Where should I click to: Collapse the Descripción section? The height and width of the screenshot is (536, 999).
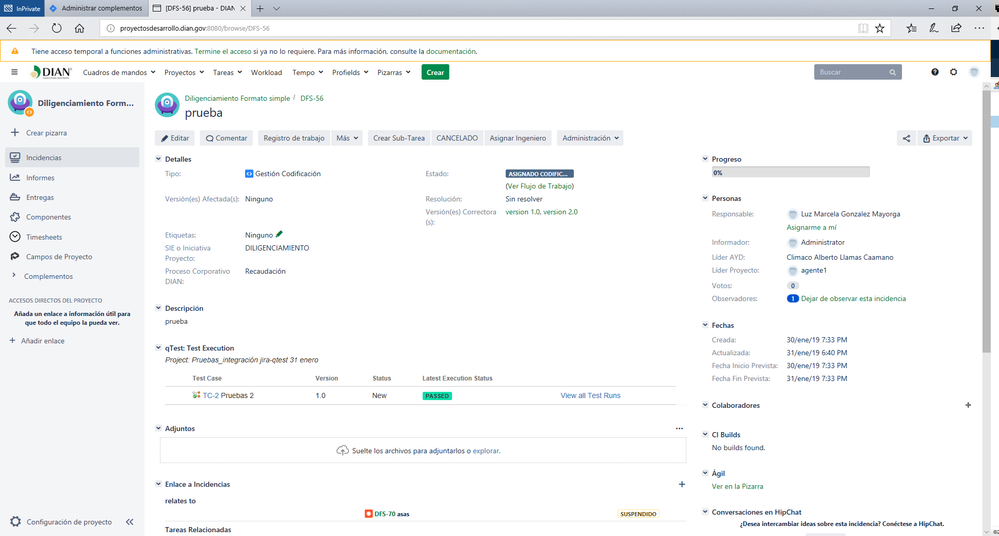[x=158, y=308]
